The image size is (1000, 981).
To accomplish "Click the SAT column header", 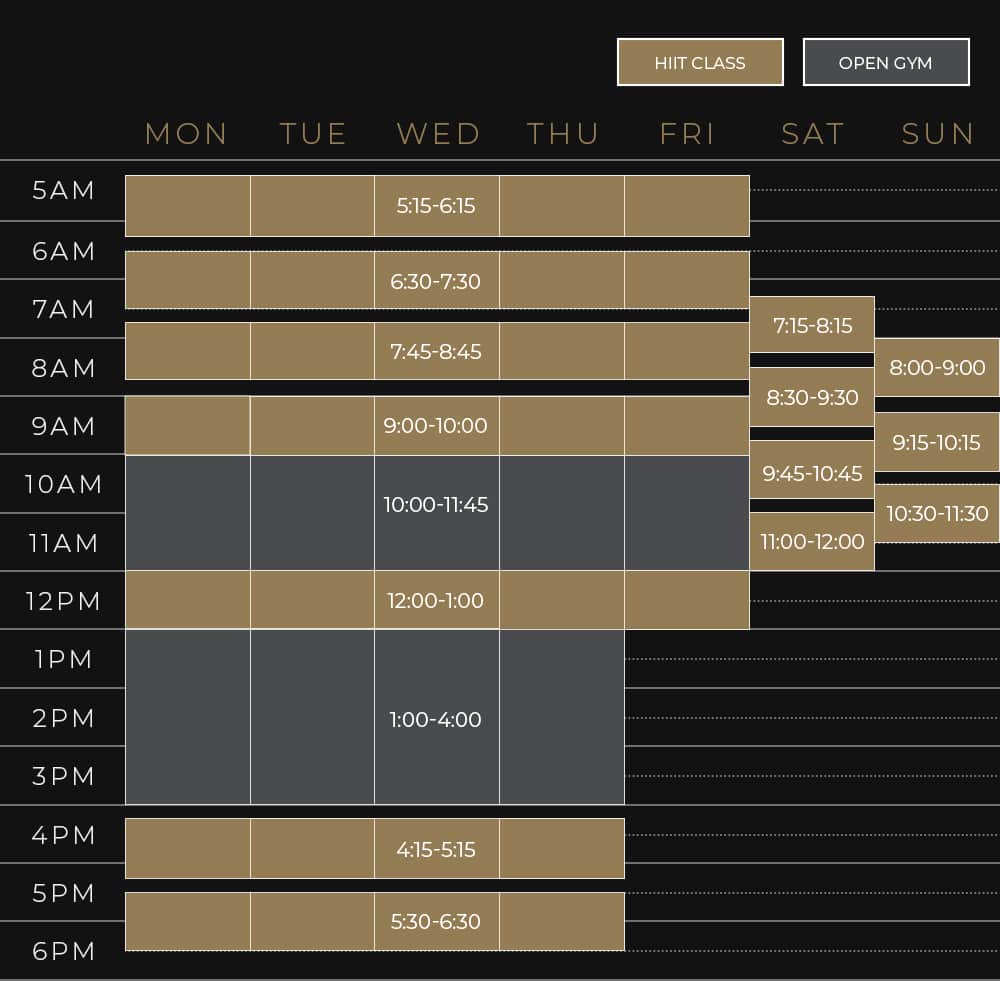I will point(812,134).
